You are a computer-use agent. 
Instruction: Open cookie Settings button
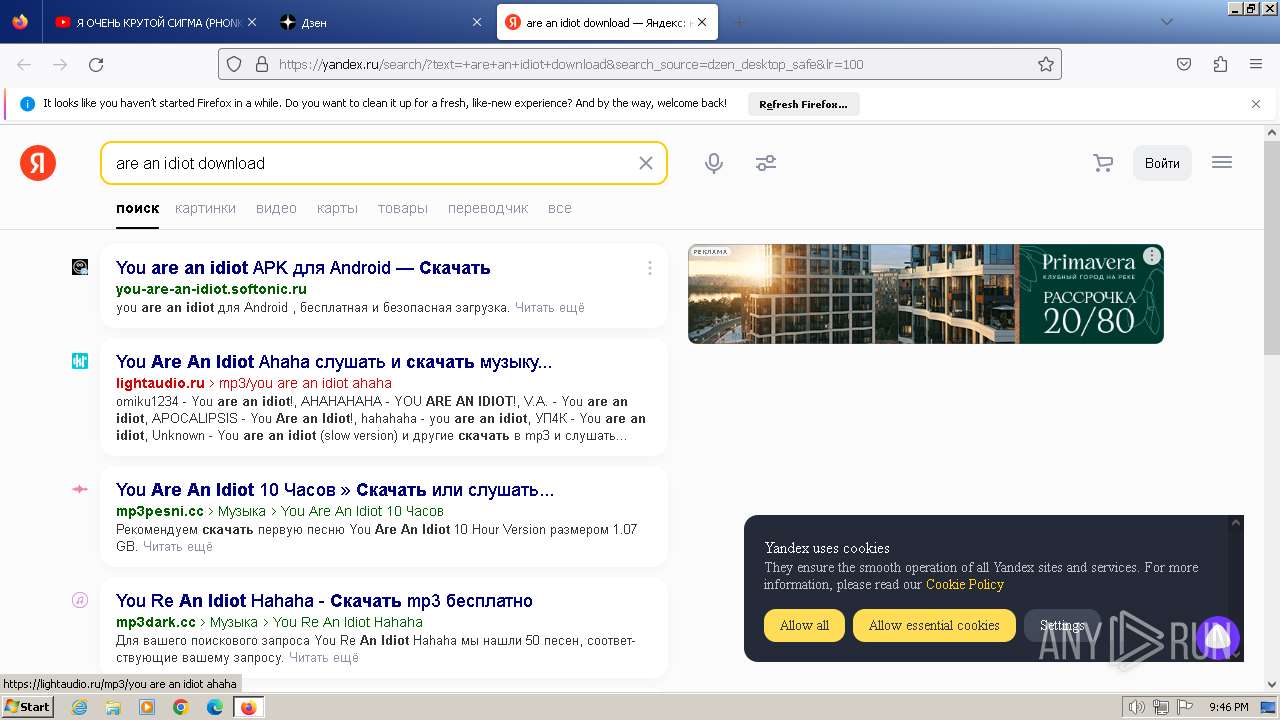[1062, 625]
